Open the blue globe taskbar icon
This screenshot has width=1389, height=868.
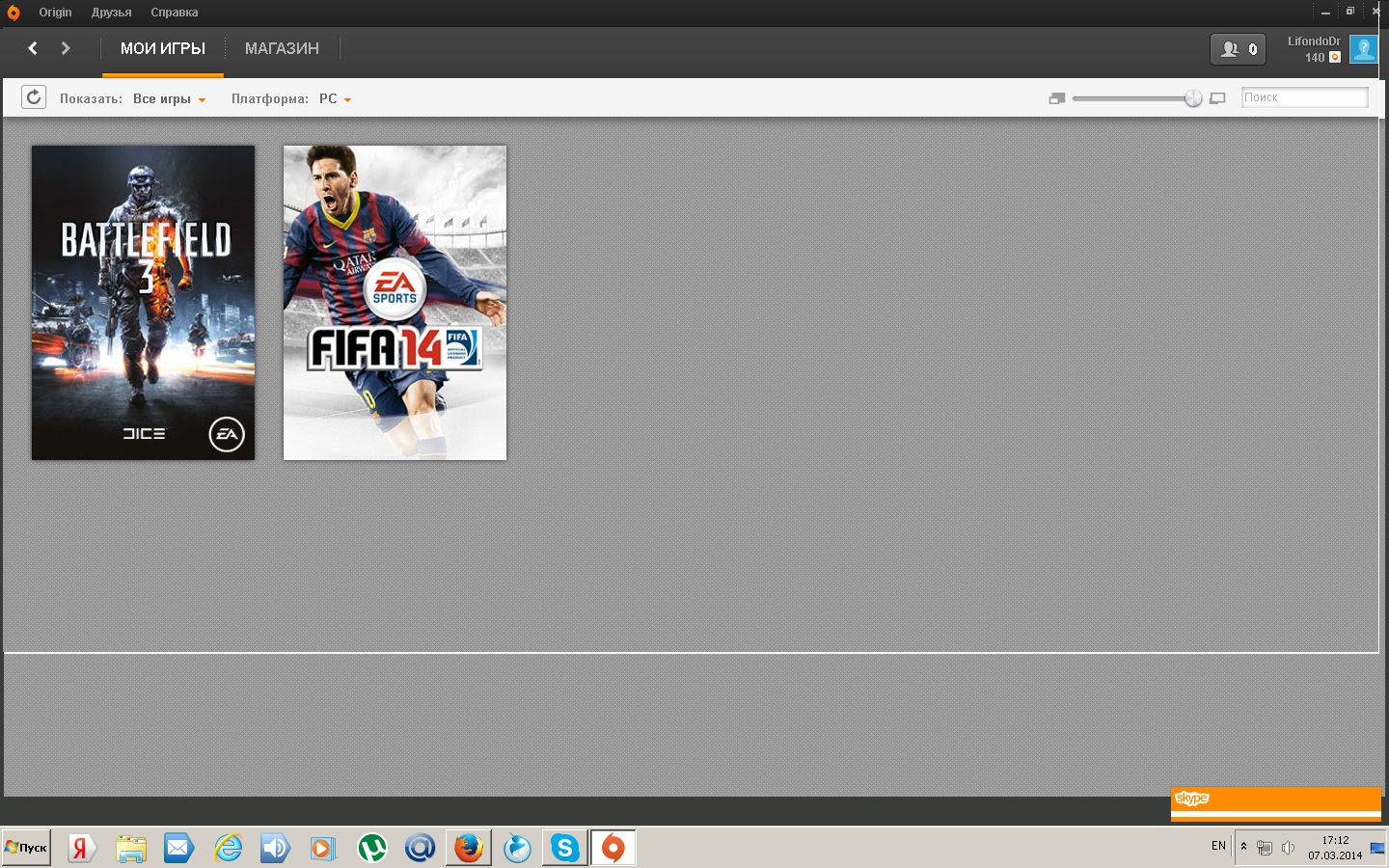pos(517,848)
